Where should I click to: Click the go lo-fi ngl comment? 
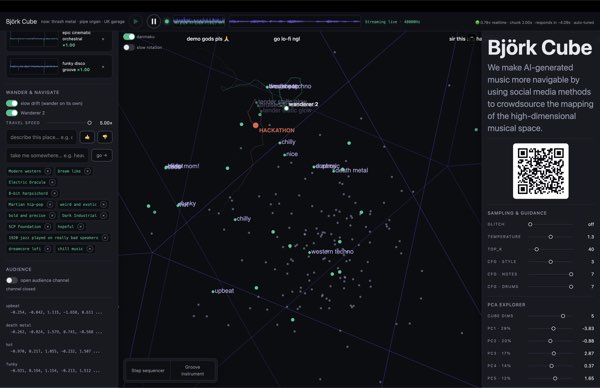(x=287, y=39)
